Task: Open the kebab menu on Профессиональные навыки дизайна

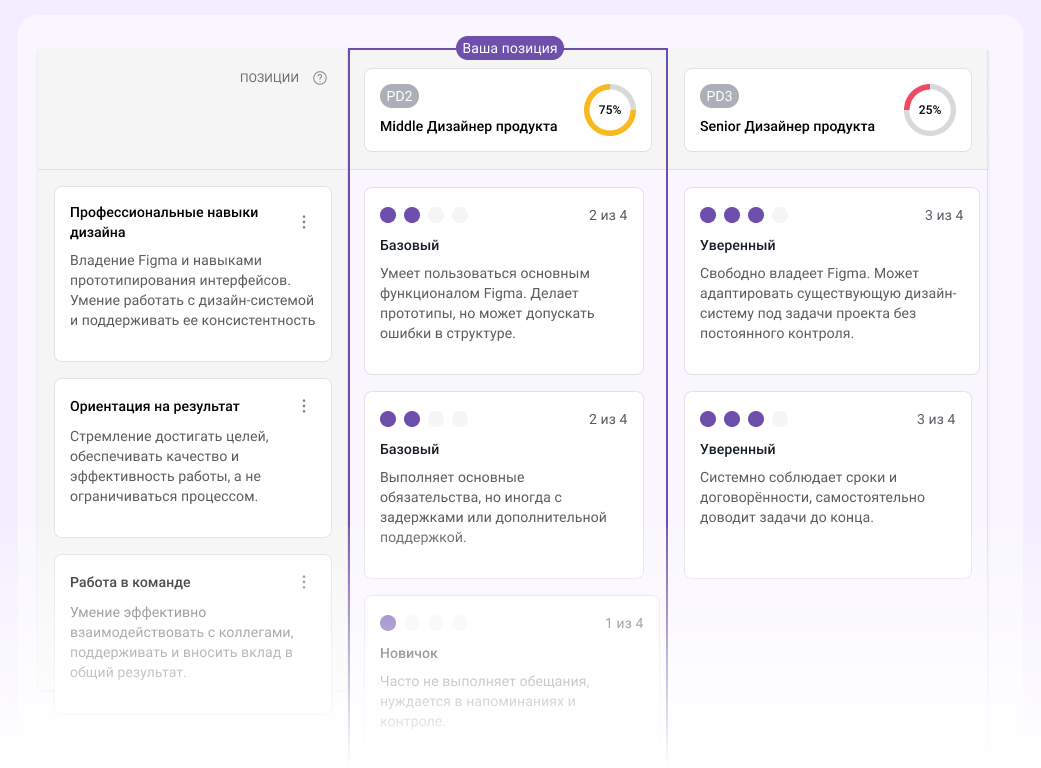Action: 304,222
